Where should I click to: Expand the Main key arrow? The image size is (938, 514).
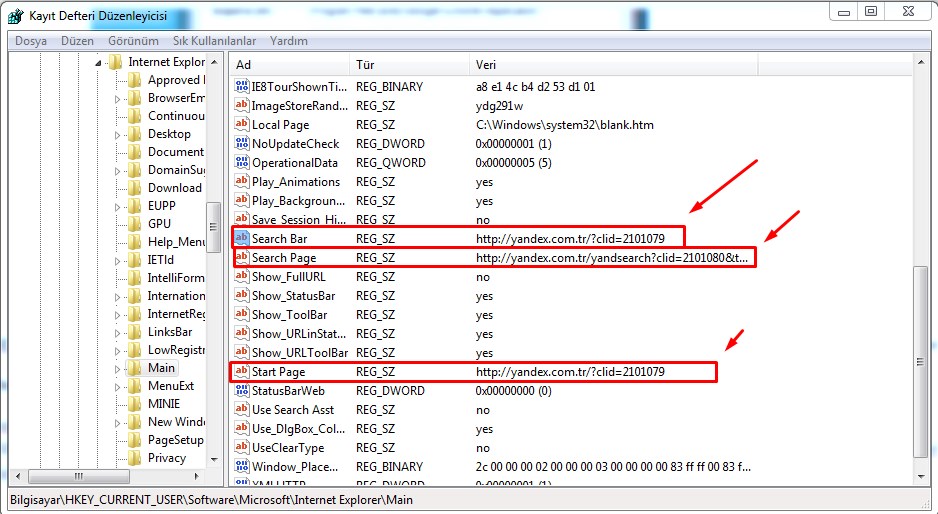(x=117, y=368)
